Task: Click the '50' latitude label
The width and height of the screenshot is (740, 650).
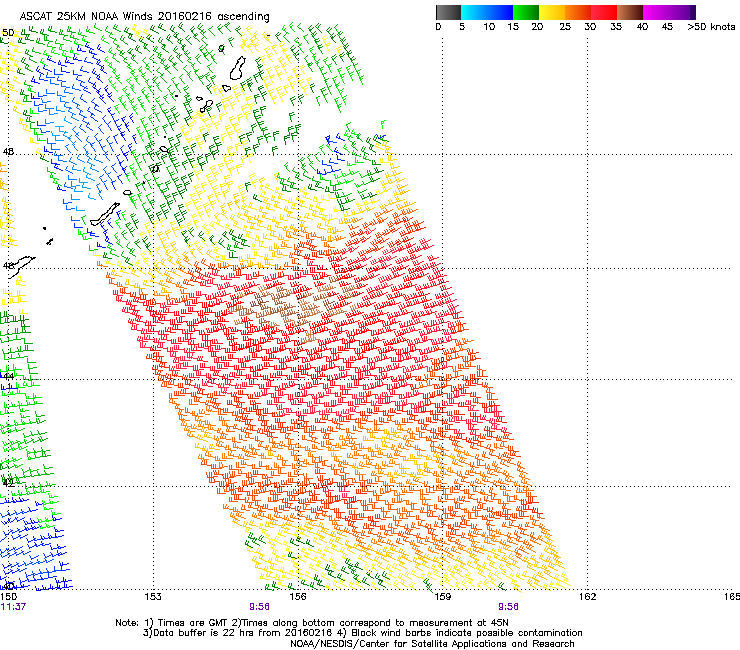Action: coord(8,32)
